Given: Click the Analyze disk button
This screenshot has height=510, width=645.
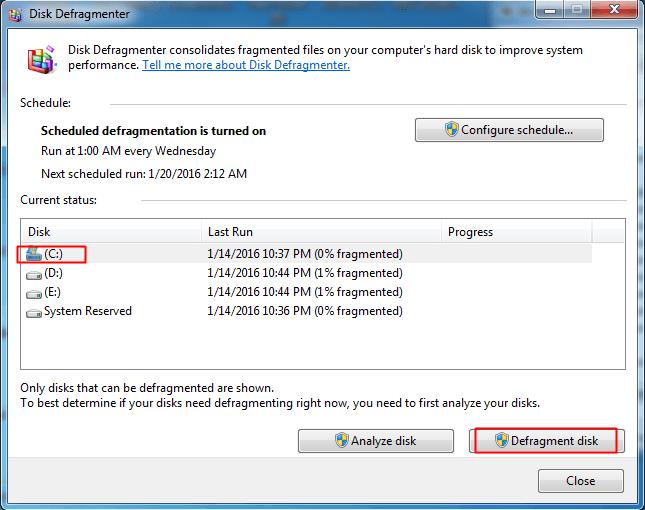Looking at the screenshot, I should (376, 441).
